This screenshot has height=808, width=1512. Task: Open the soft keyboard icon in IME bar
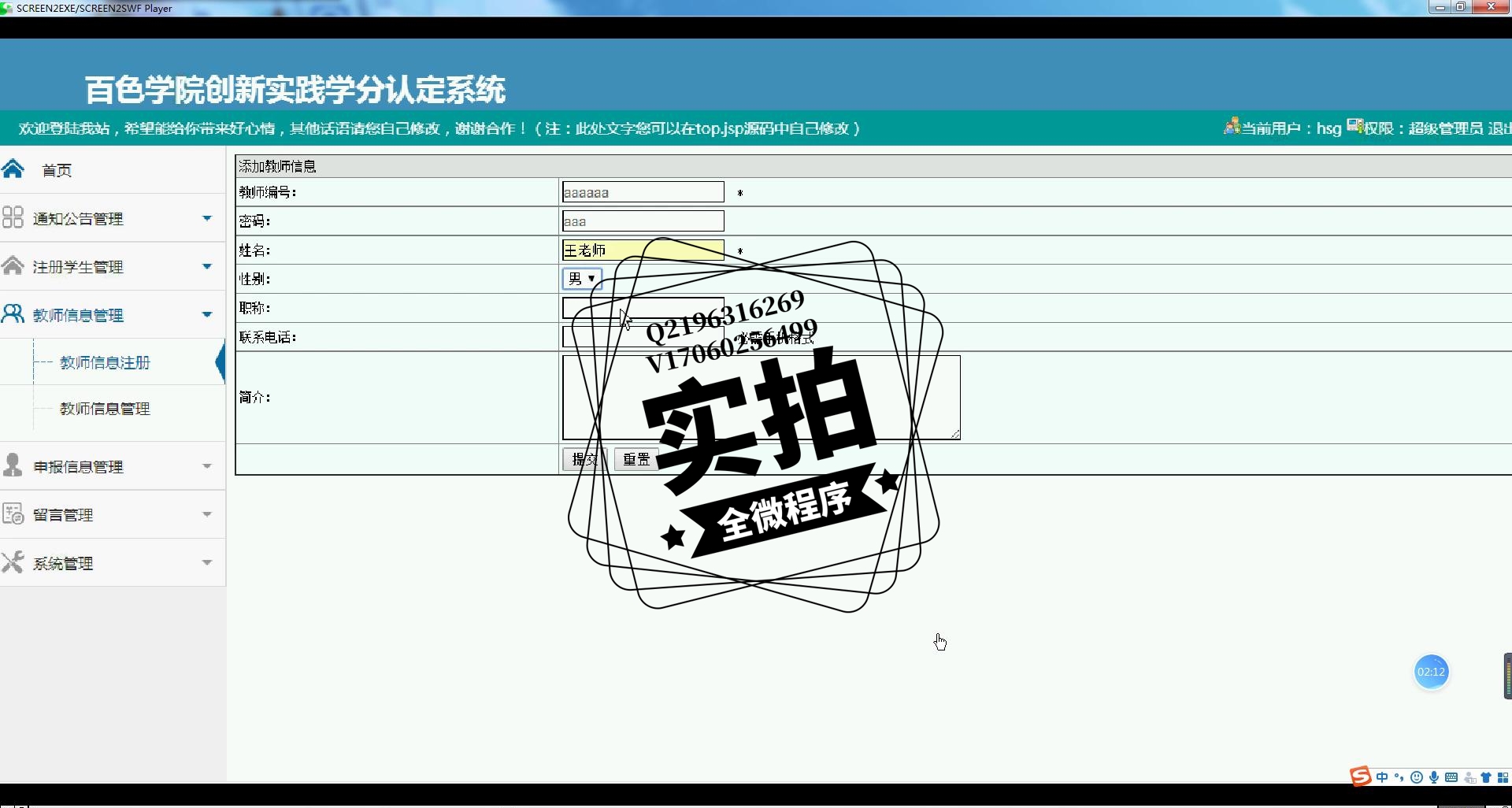[x=1451, y=778]
